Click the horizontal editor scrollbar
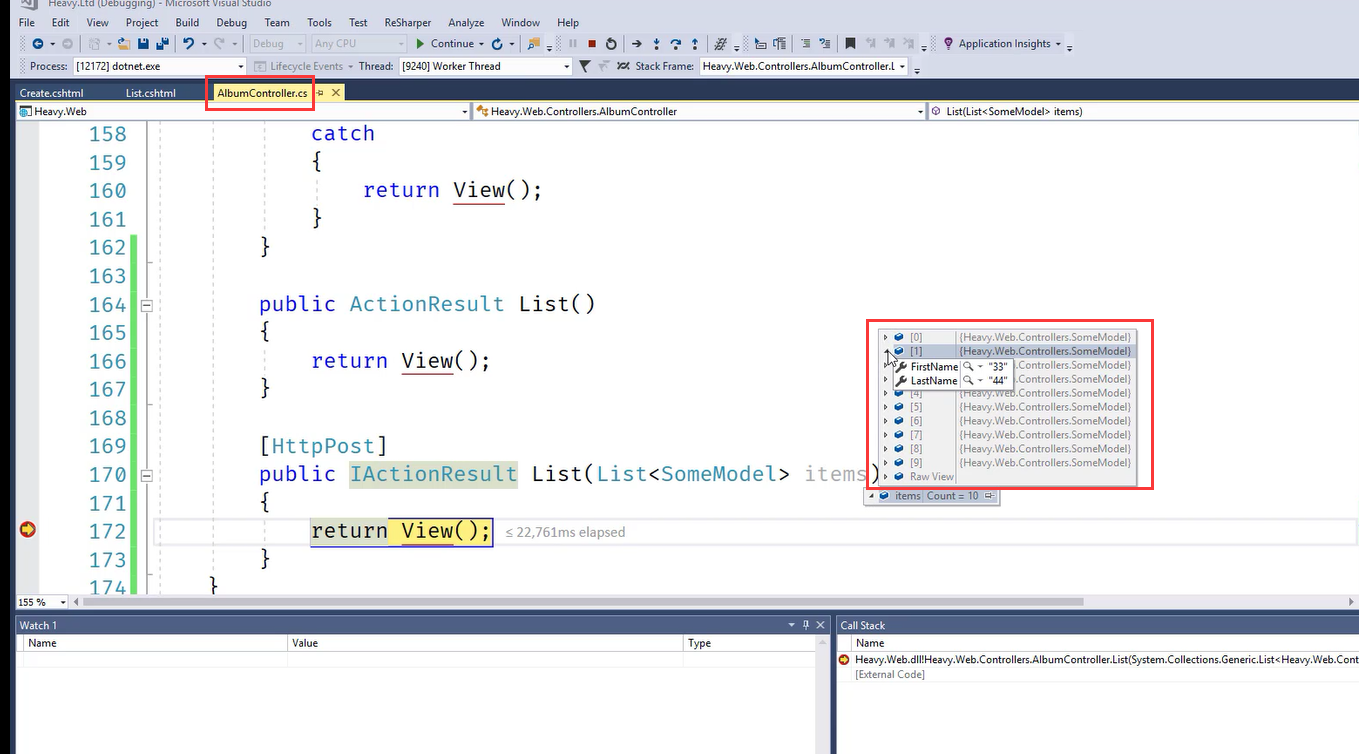This screenshot has height=754, width=1359. 583,602
